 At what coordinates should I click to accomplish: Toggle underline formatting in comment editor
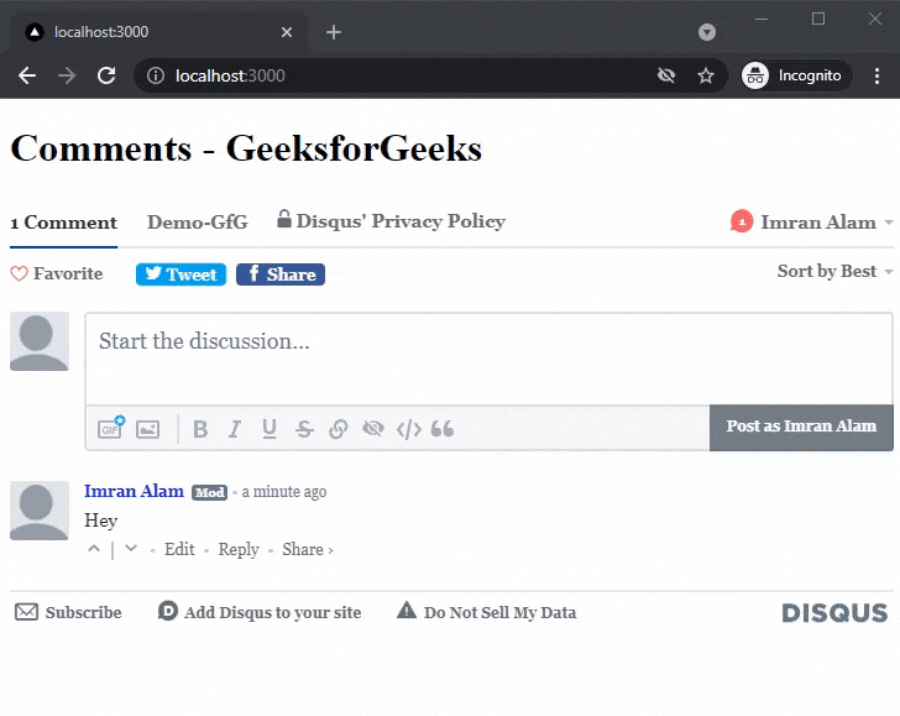(x=269, y=429)
